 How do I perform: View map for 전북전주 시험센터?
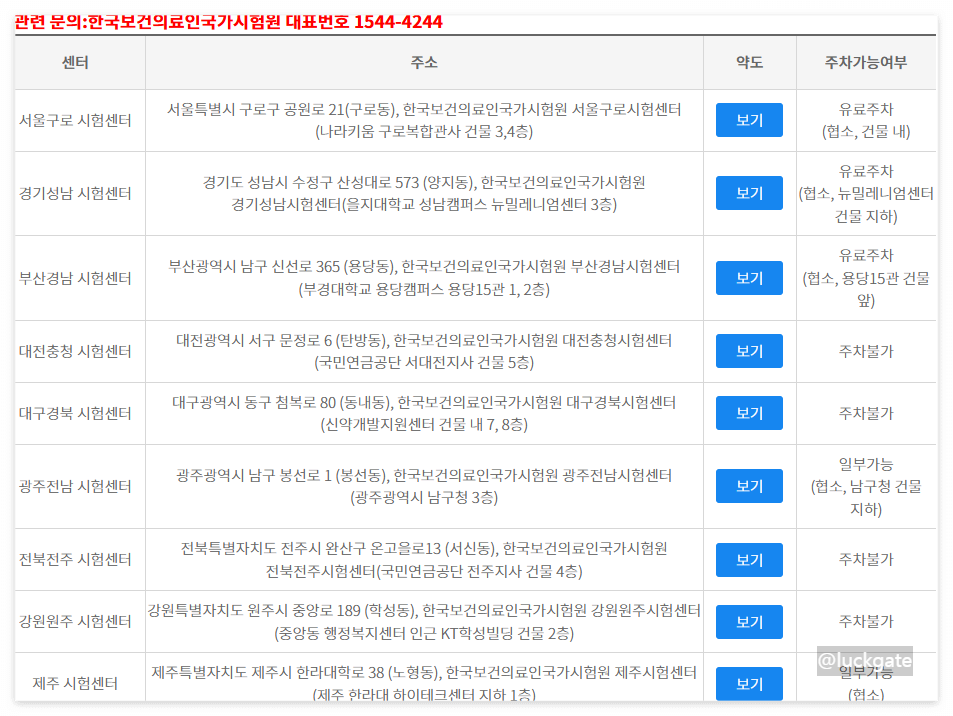click(x=749, y=559)
